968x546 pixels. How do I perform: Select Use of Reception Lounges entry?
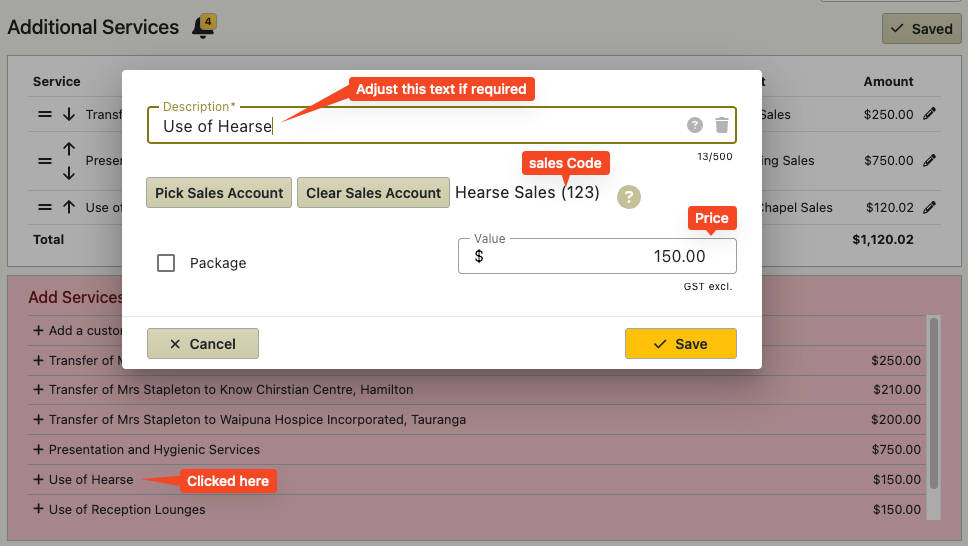[127, 510]
